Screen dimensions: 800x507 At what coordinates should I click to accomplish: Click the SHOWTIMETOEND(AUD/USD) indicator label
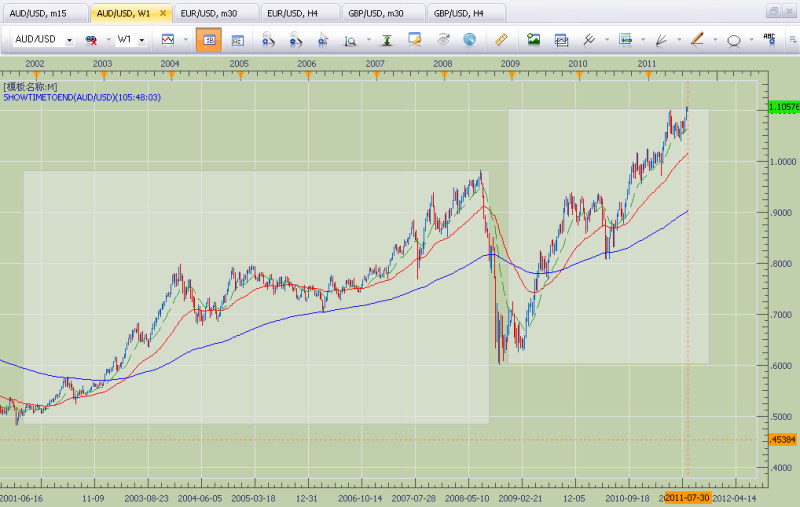pyautogui.click(x=82, y=97)
